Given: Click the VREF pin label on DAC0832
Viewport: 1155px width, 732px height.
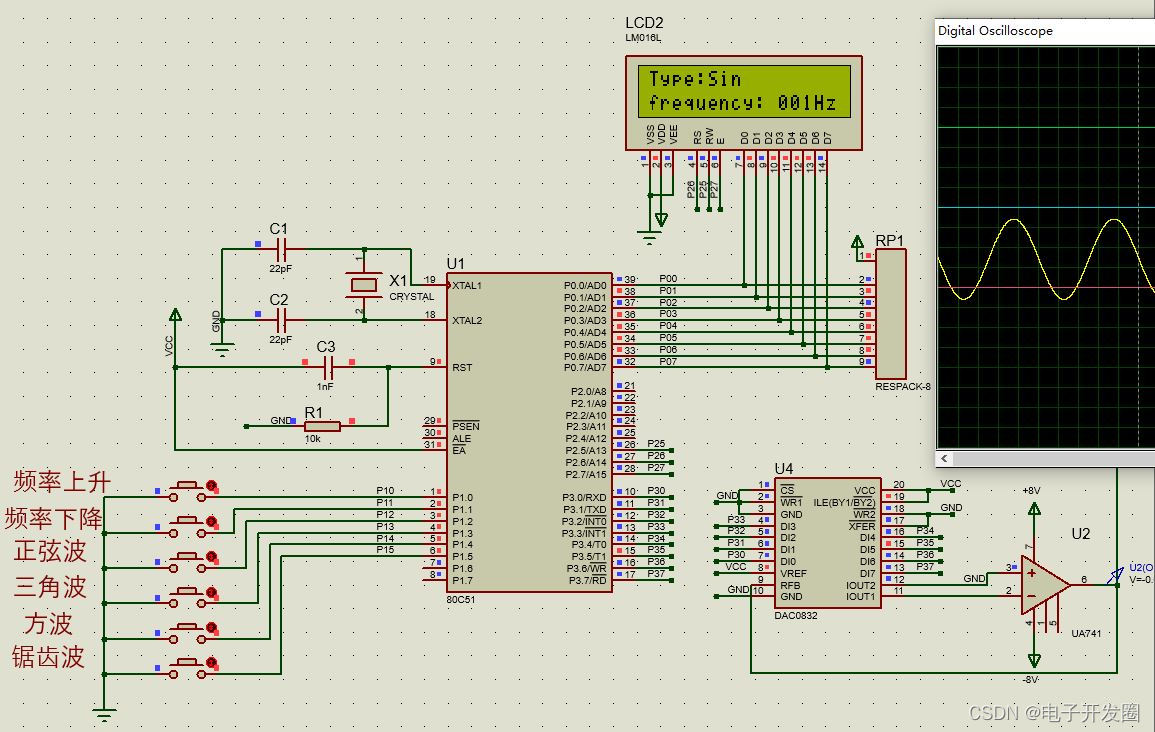Looking at the screenshot, I should tap(793, 574).
